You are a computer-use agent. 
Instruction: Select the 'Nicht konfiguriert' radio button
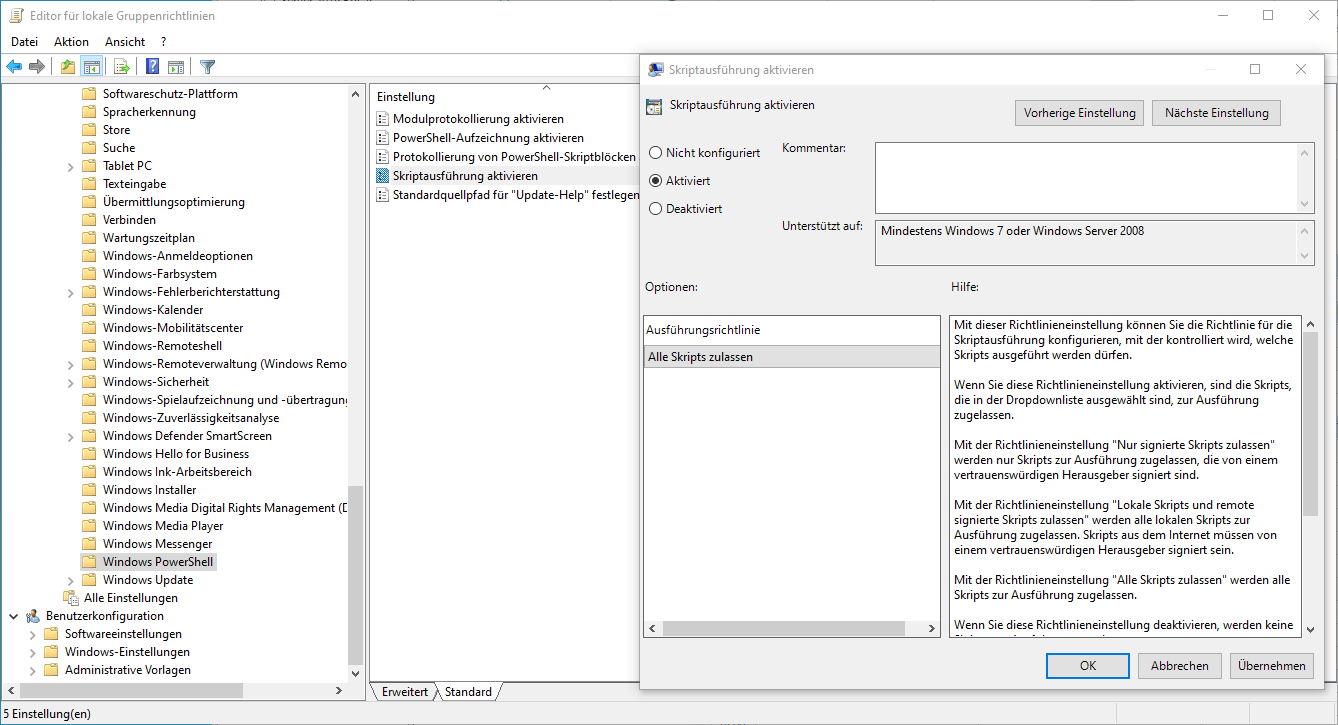coord(656,153)
